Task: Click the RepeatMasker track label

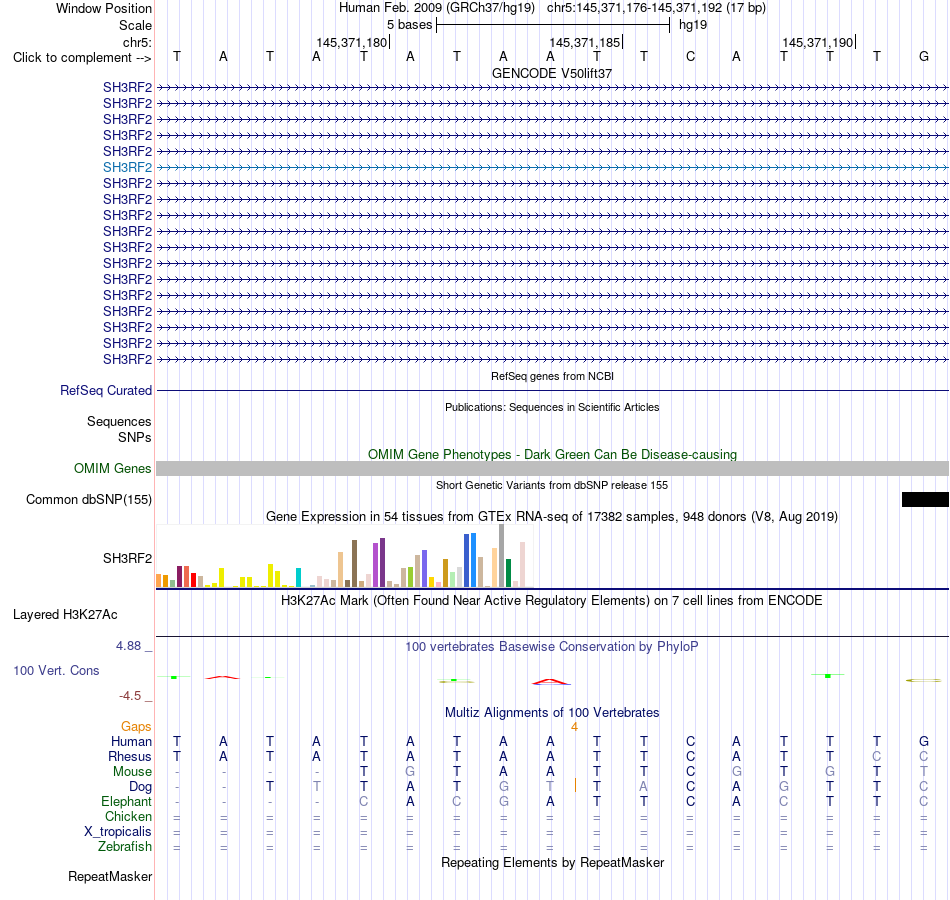Action: [x=110, y=876]
